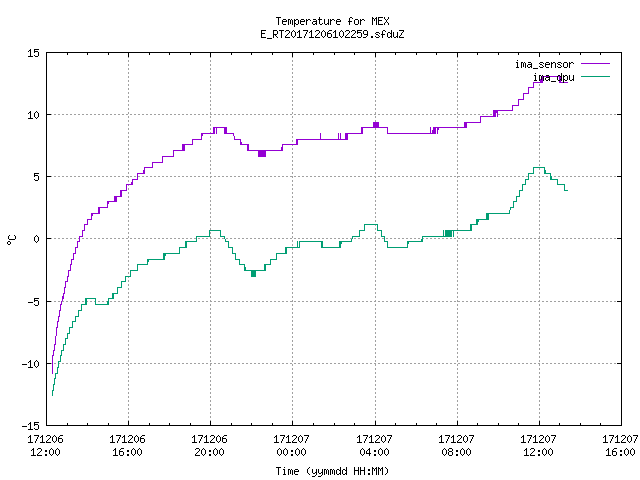
Task: Click the x-axis label 171206 16:00
Action: (x=127, y=446)
